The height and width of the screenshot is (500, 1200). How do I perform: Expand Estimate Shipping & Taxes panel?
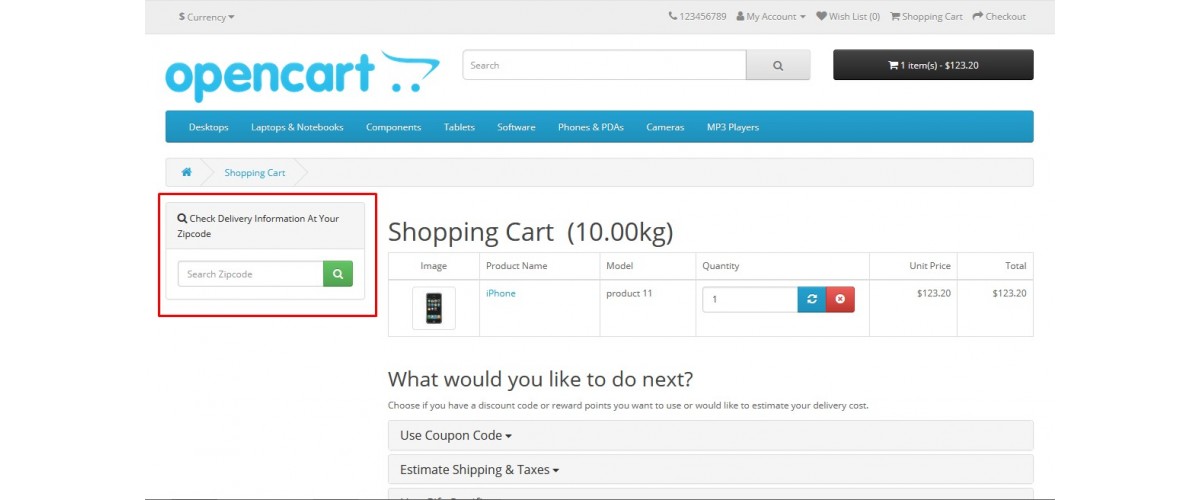coord(710,469)
